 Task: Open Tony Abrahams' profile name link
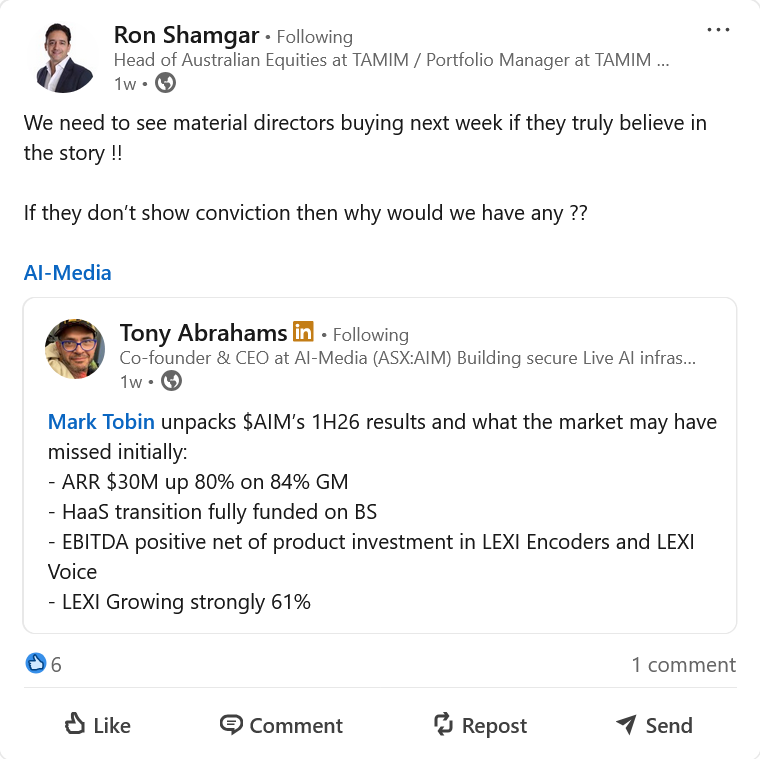coord(202,333)
